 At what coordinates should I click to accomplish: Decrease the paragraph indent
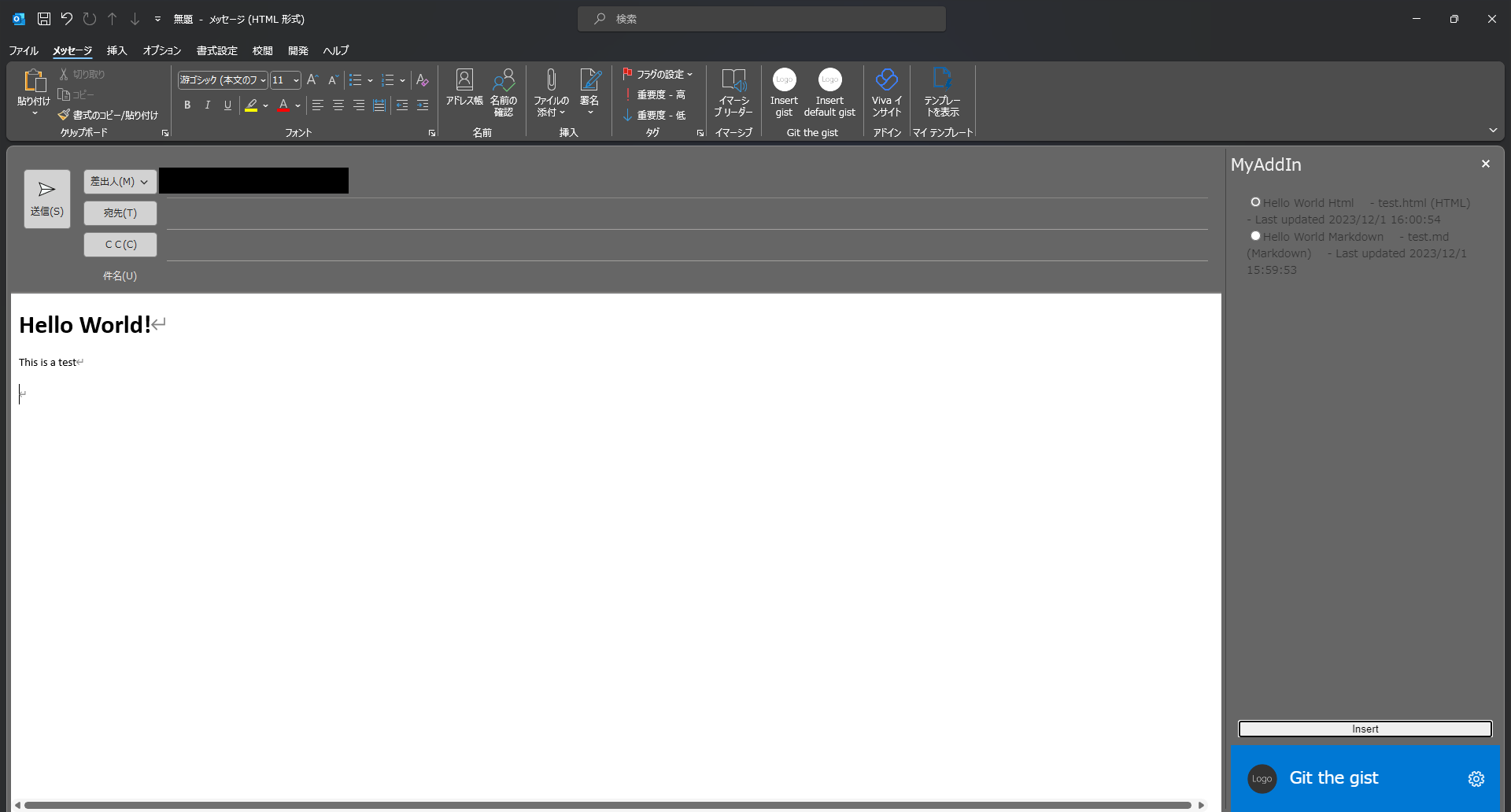tap(402, 105)
